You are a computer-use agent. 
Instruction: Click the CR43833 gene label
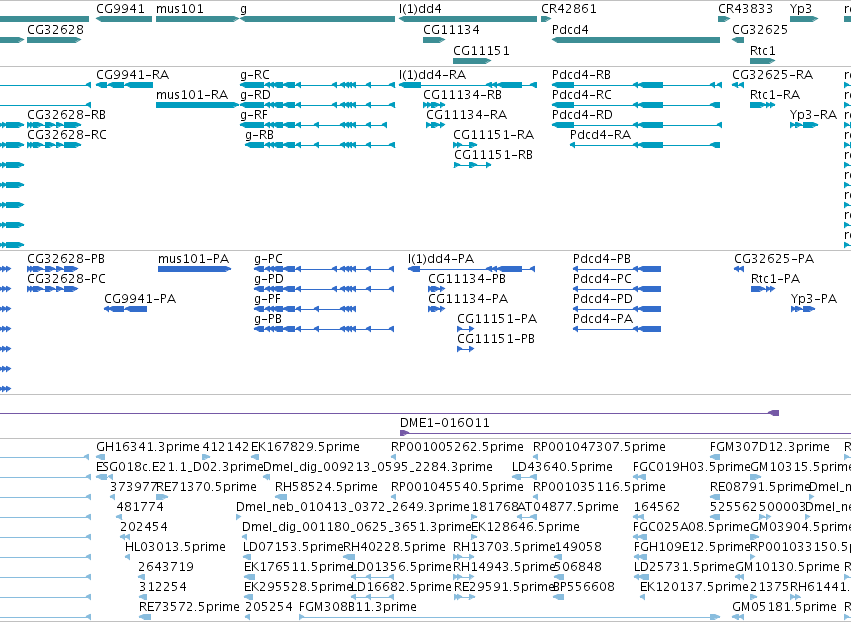(745, 9)
